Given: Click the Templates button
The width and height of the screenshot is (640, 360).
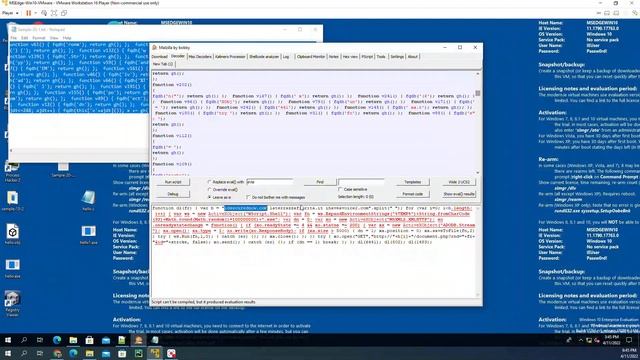Looking at the screenshot, I should [413, 182].
